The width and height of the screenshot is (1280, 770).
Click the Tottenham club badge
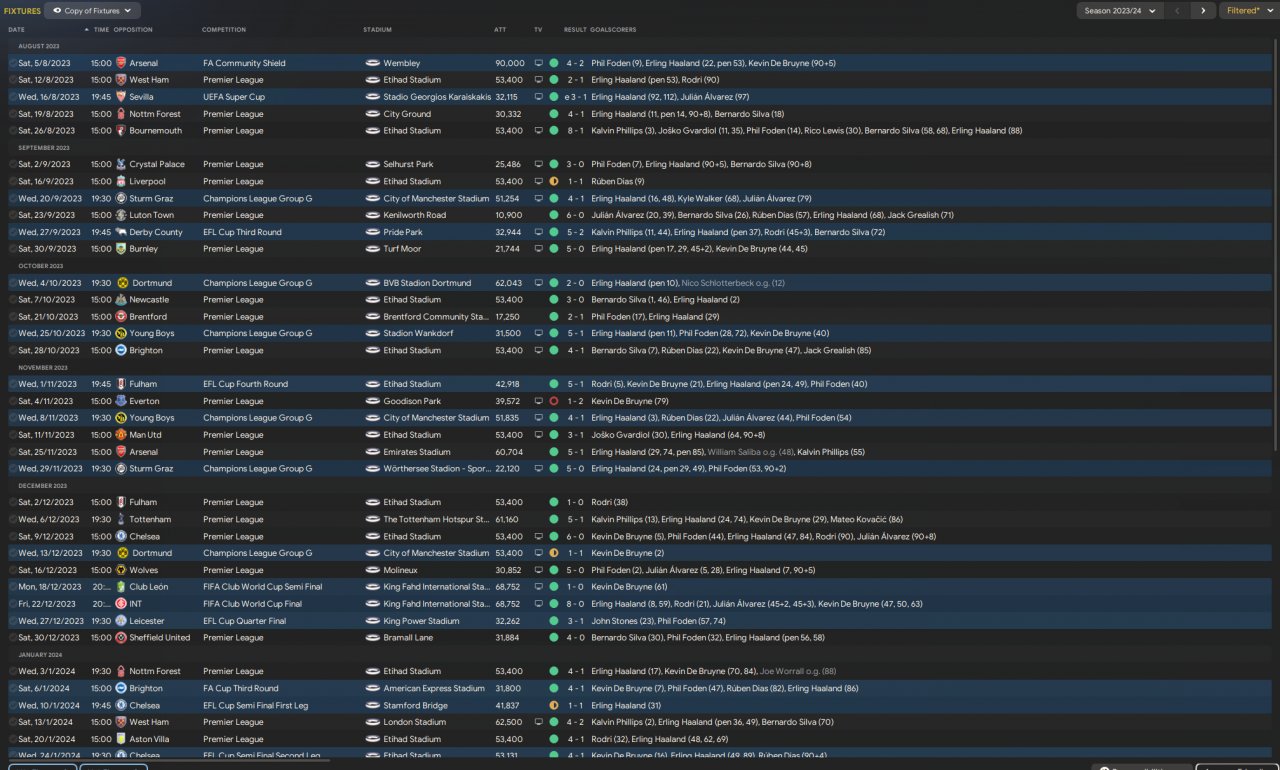tap(121, 520)
